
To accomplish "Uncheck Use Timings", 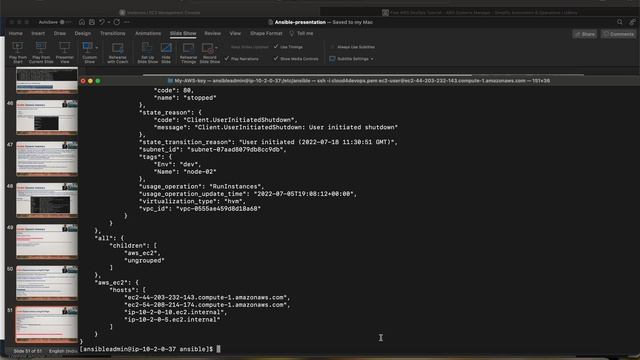I will [276, 47].
